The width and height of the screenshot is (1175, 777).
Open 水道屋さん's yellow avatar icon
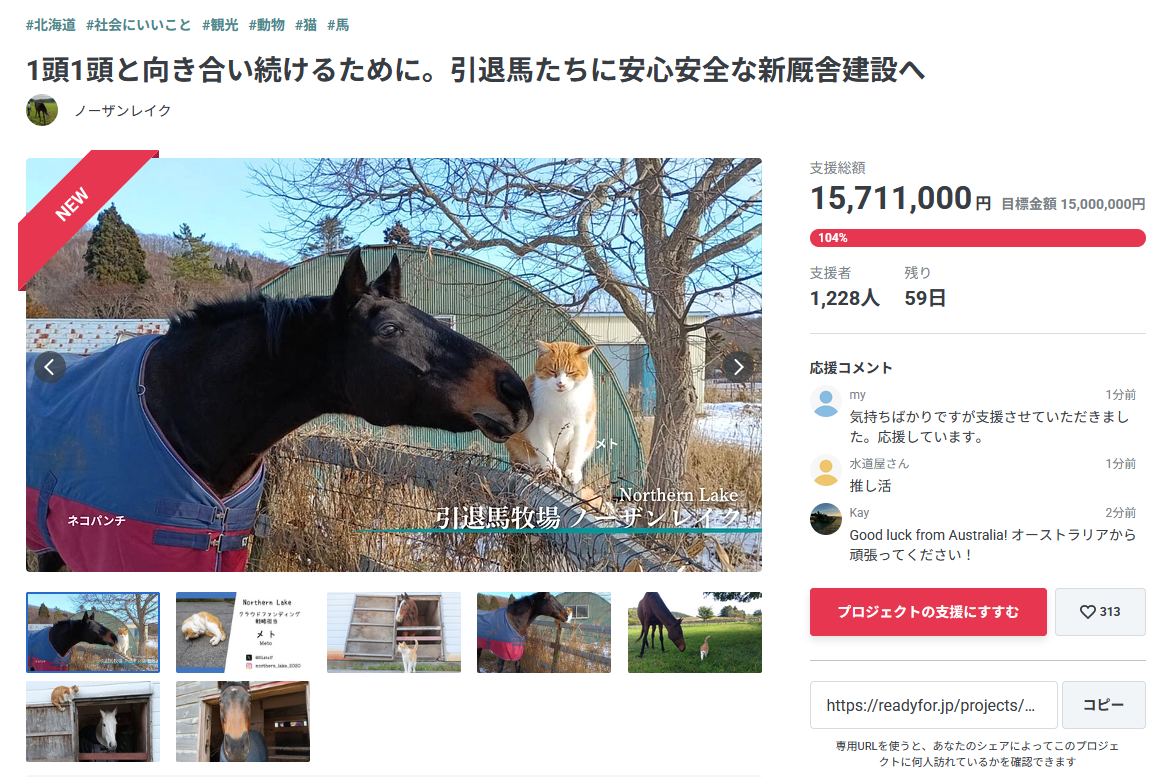(826, 471)
